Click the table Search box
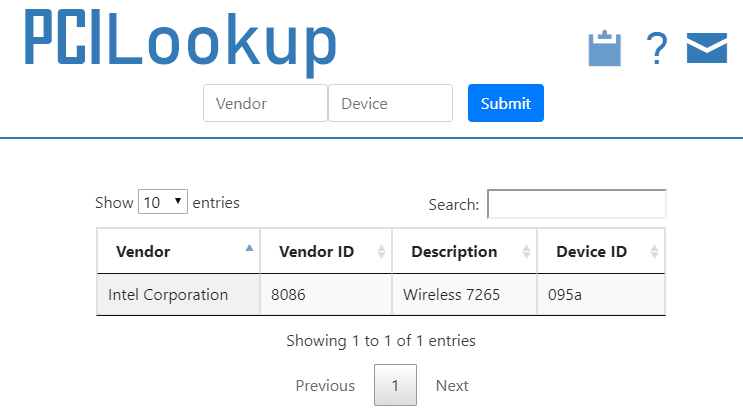Image resolution: width=743 pixels, height=414 pixels. coord(577,204)
